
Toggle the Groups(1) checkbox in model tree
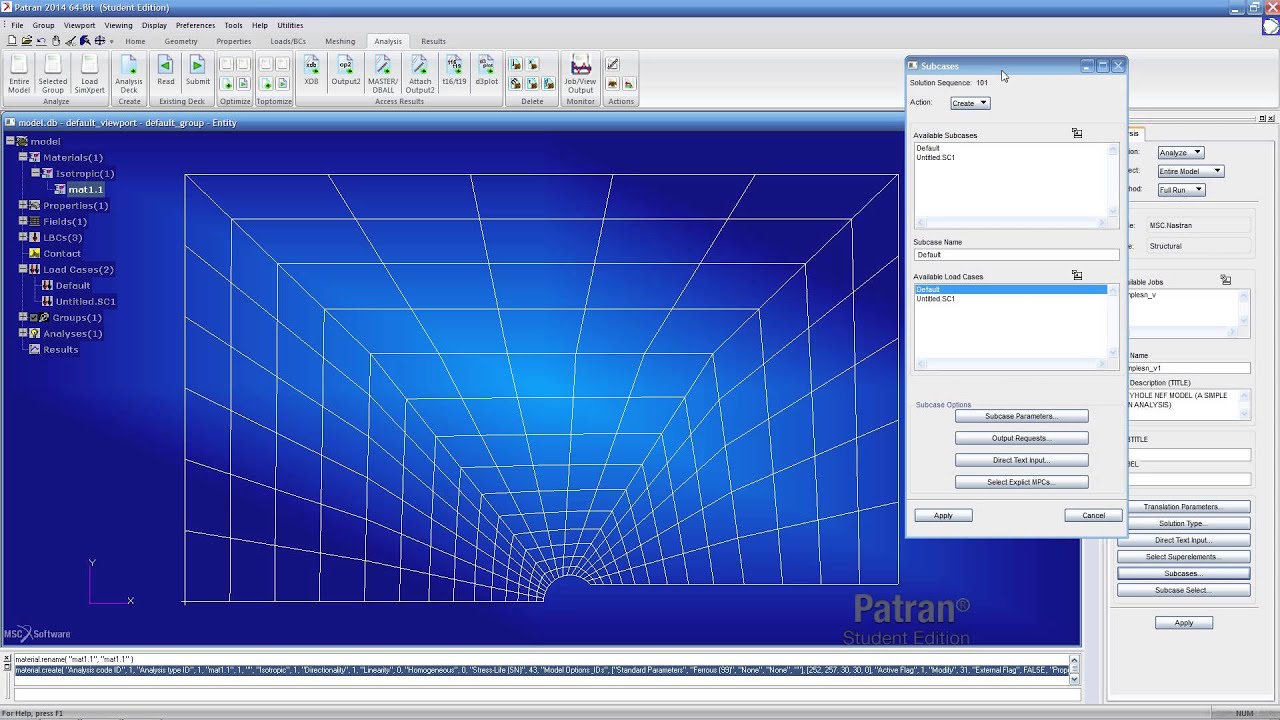34,317
